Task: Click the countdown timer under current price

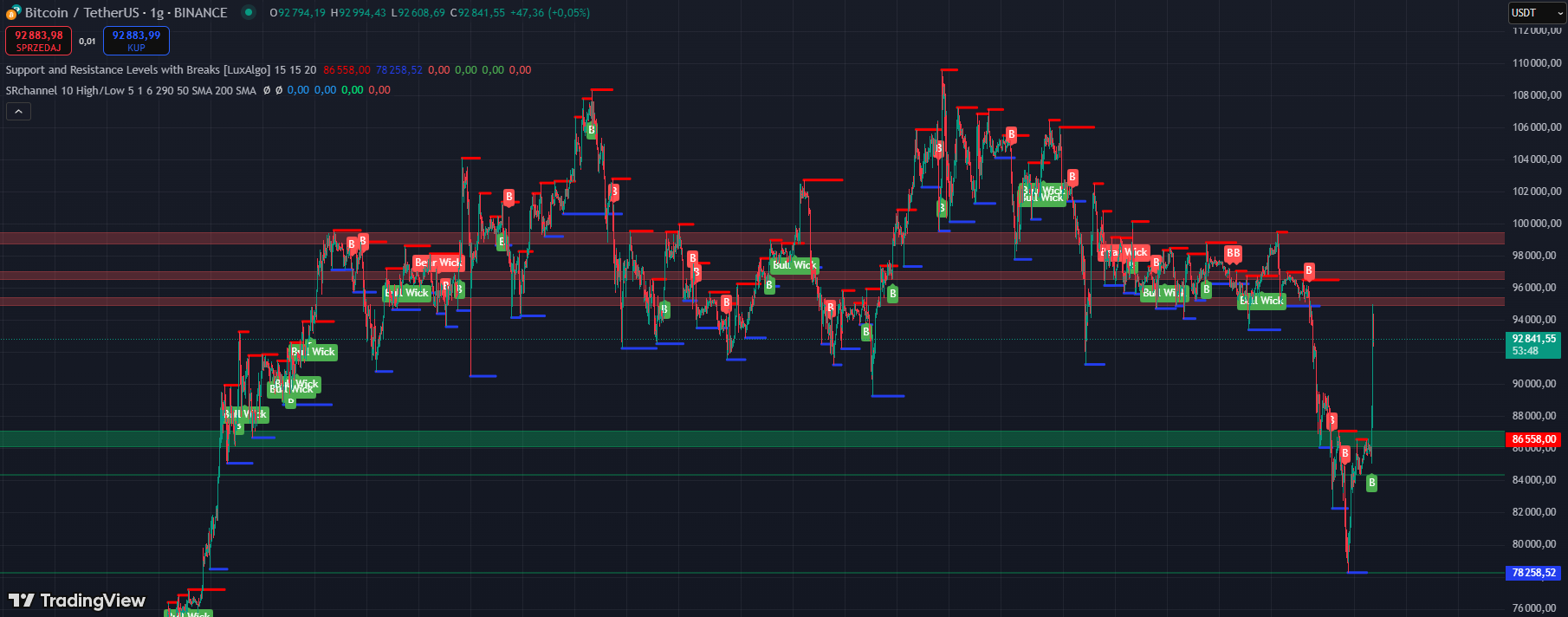Action: 1526,352
